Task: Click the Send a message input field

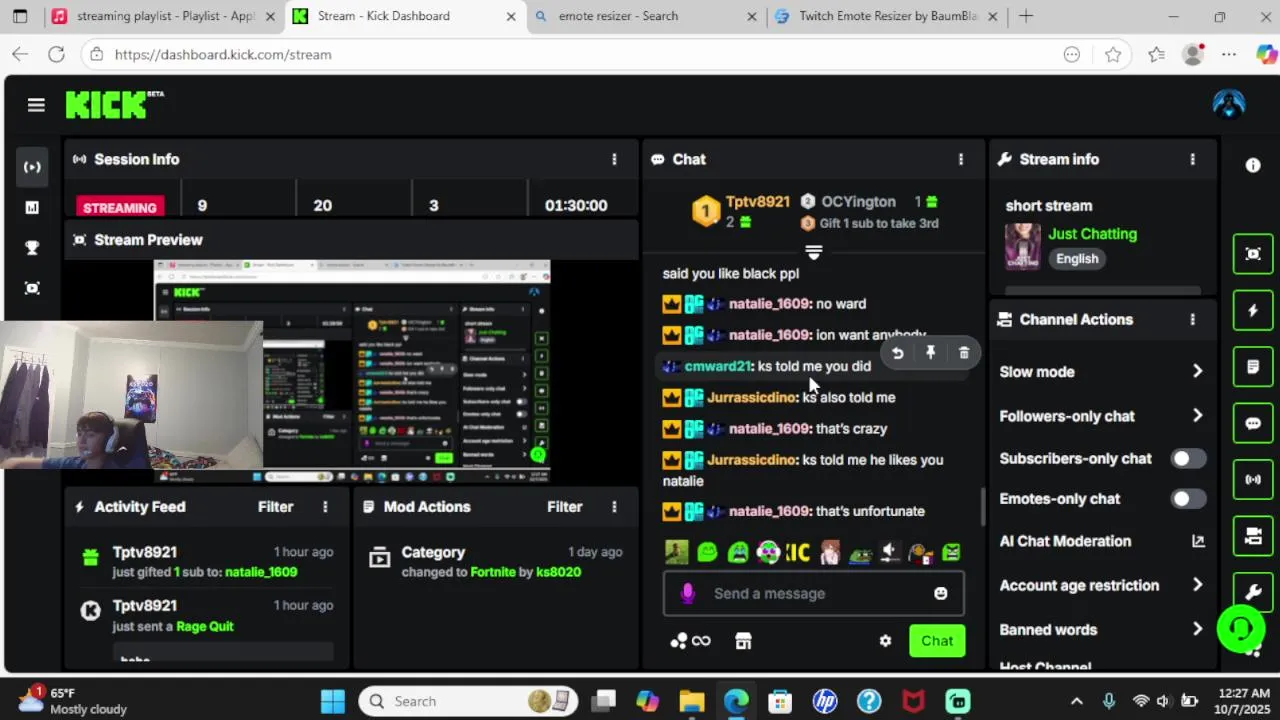Action: click(814, 593)
